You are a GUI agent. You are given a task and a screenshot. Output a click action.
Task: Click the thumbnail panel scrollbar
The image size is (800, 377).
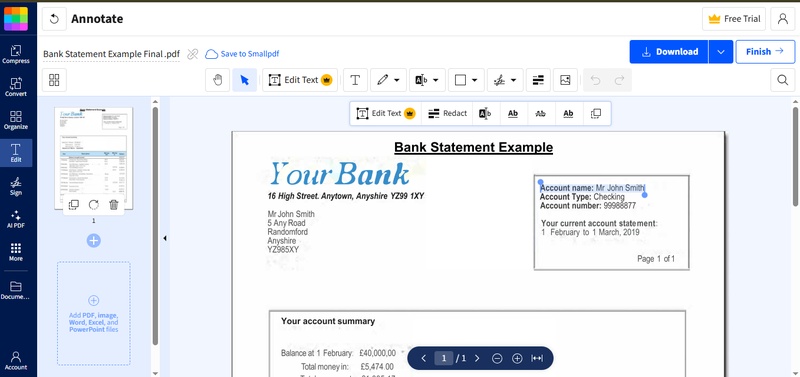tap(155, 226)
